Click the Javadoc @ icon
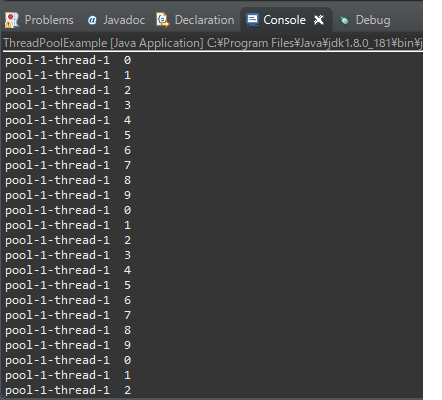Screen dimensions: 442x400 click(92, 20)
